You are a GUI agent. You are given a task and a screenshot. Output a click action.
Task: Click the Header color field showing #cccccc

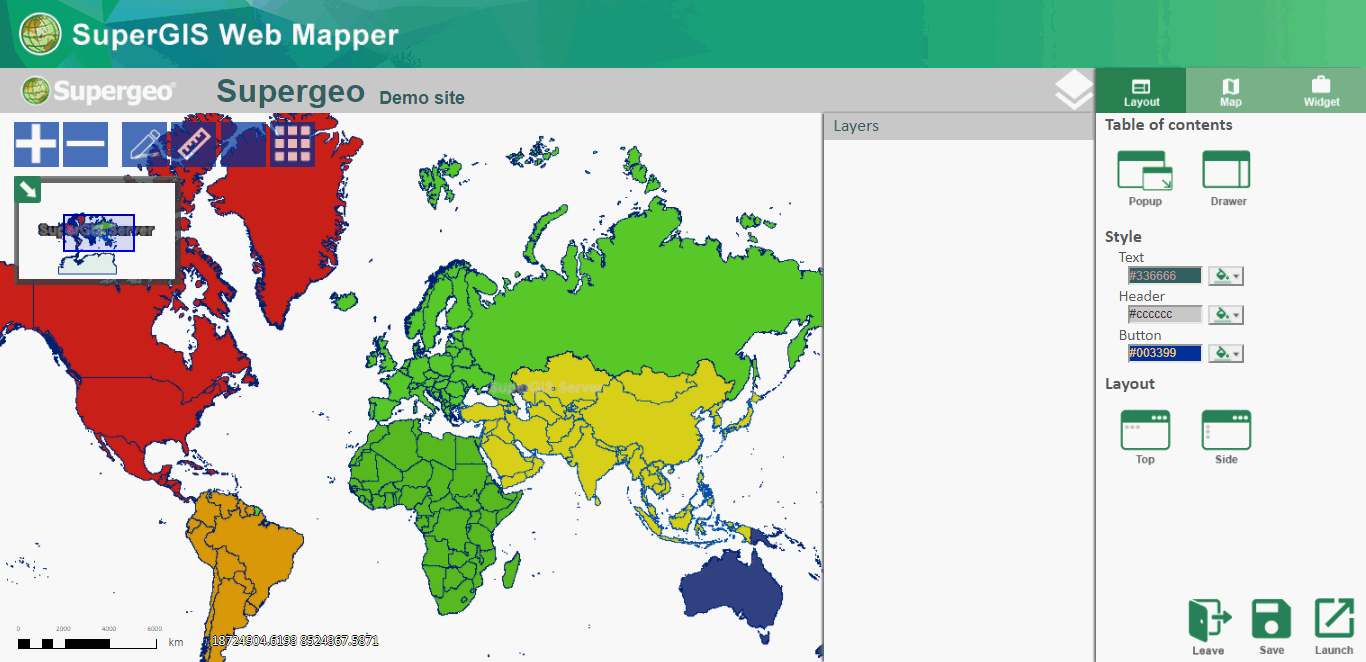click(1165, 315)
